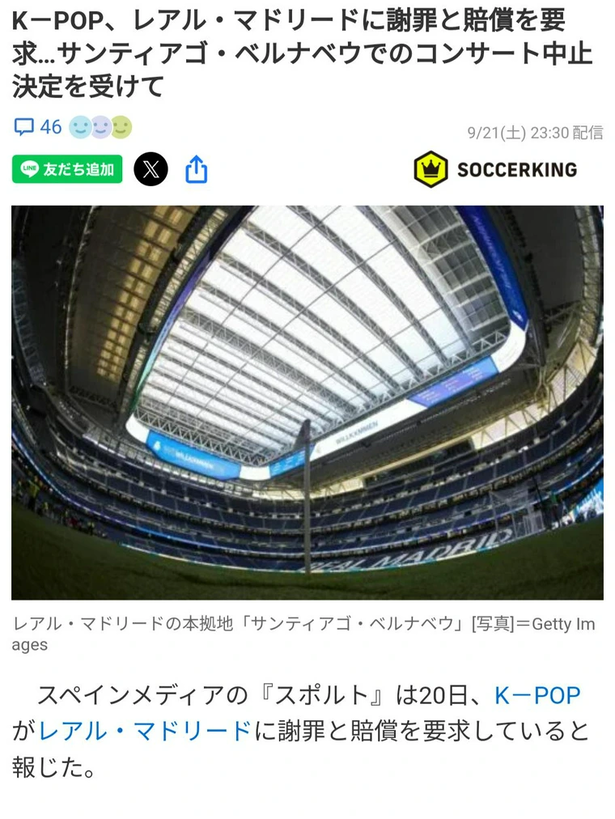Click the article body paragraph
Screen dimensions: 615x819
tap(300, 731)
